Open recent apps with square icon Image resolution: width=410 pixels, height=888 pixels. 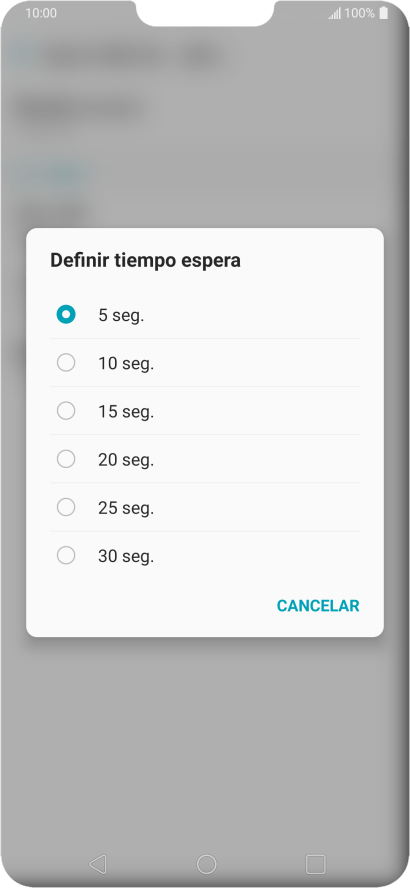click(315, 864)
